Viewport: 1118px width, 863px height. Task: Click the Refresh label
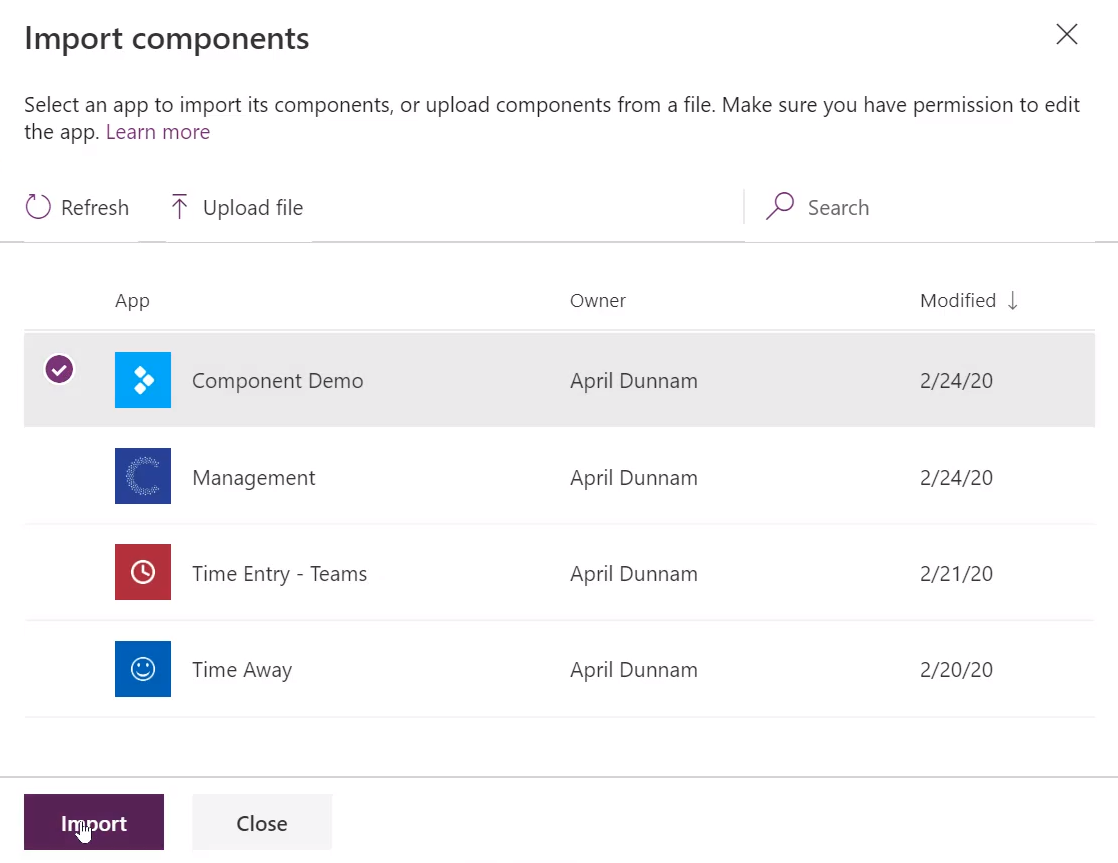[x=95, y=208]
